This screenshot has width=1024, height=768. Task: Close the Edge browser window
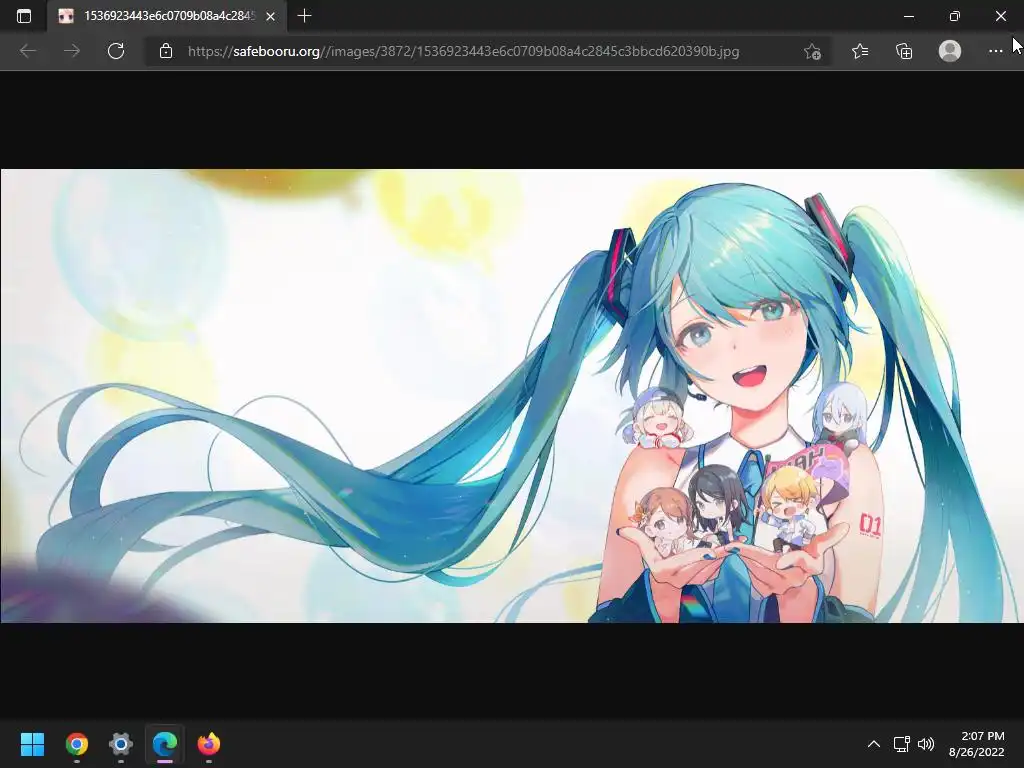pyautogui.click(x=1000, y=16)
